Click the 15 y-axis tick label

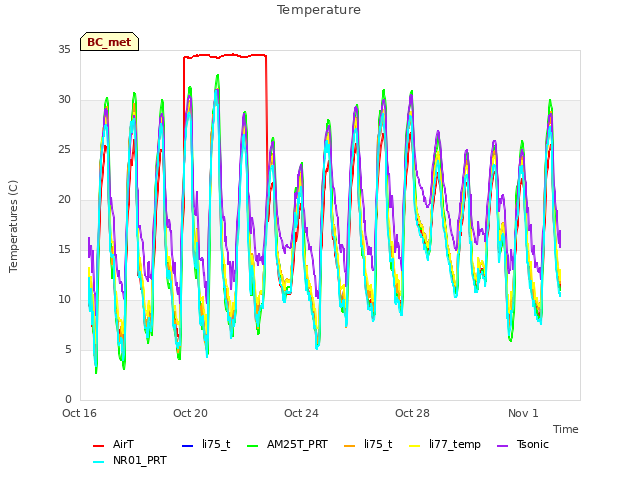(x=64, y=250)
